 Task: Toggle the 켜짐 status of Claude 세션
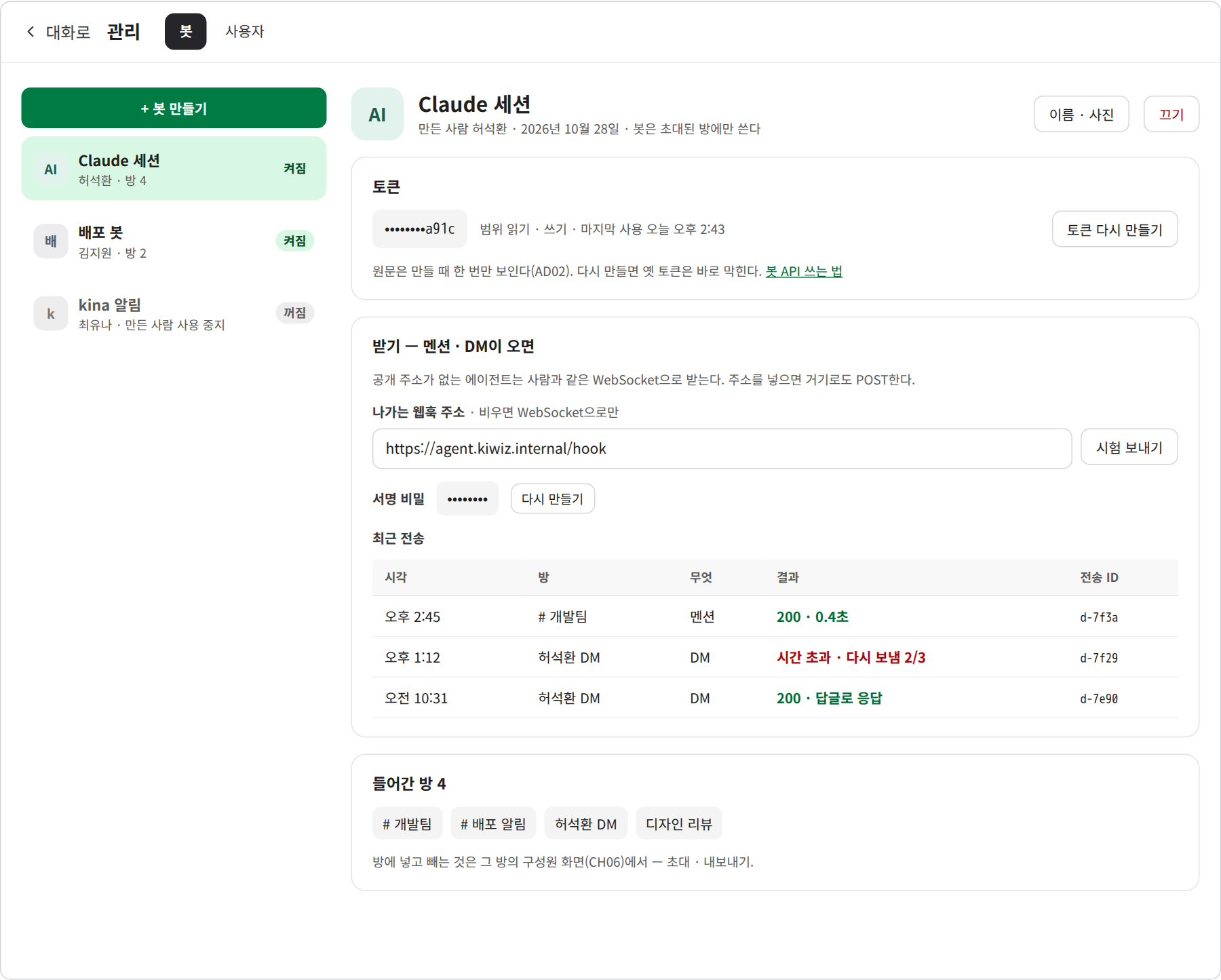point(294,168)
